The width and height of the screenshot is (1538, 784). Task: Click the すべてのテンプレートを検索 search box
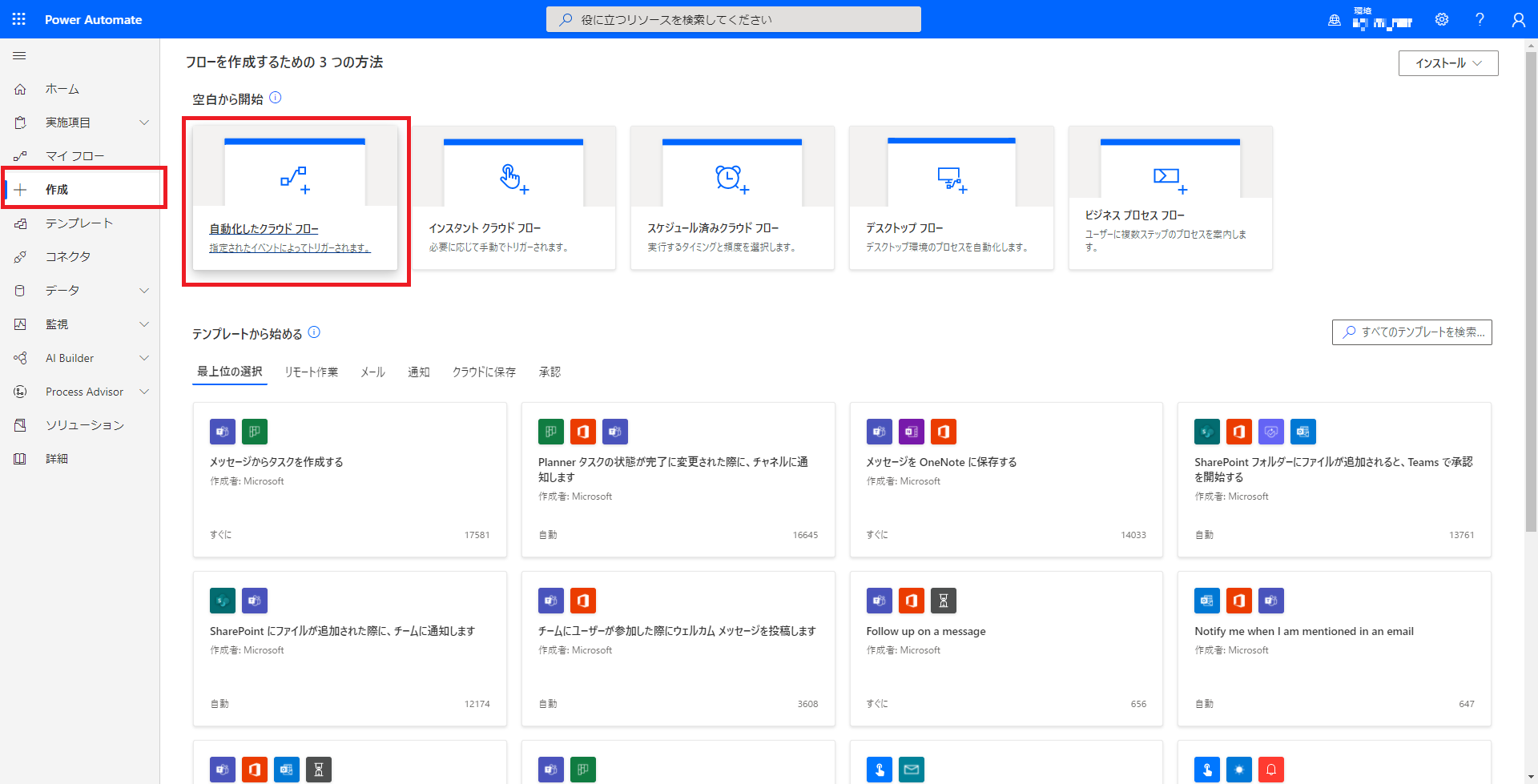pyautogui.click(x=1412, y=332)
